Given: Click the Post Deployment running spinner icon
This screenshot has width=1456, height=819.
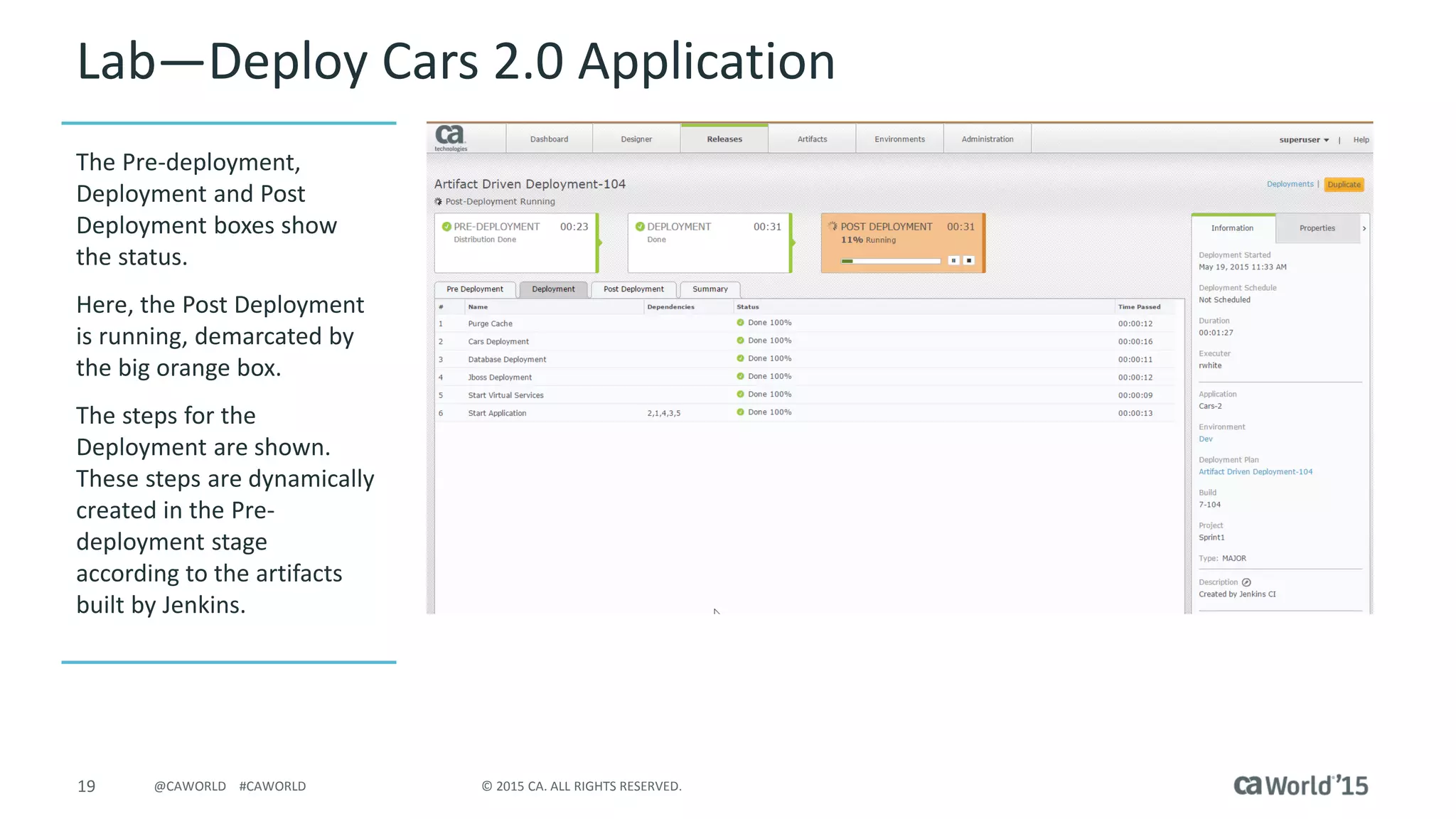Looking at the screenshot, I should (833, 226).
